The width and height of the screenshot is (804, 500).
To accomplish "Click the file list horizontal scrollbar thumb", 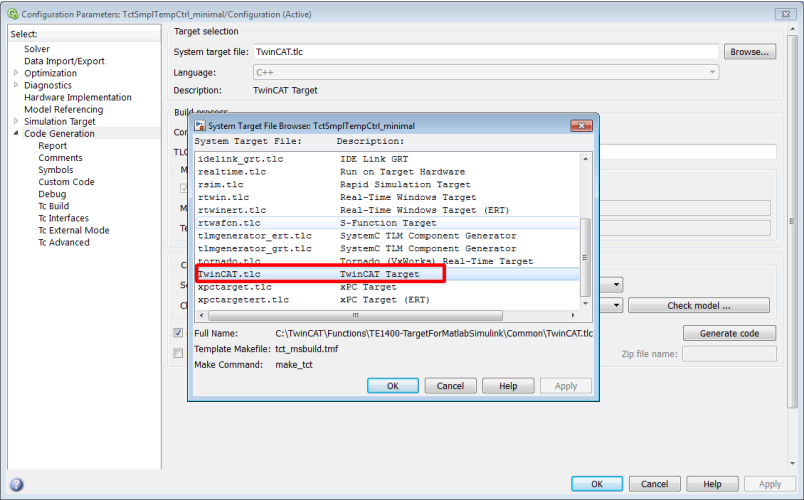I will tap(355, 315).
